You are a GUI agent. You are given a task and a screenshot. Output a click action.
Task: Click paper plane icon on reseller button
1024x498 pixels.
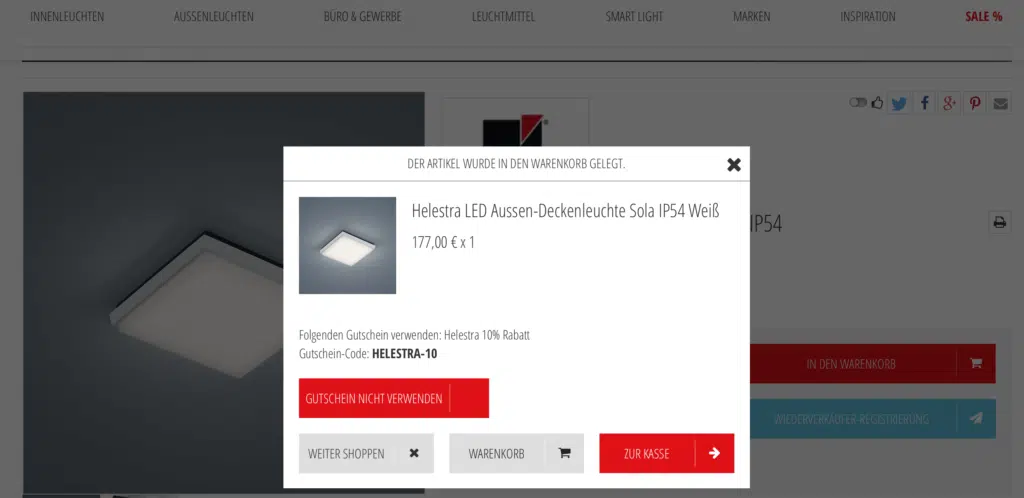976,418
